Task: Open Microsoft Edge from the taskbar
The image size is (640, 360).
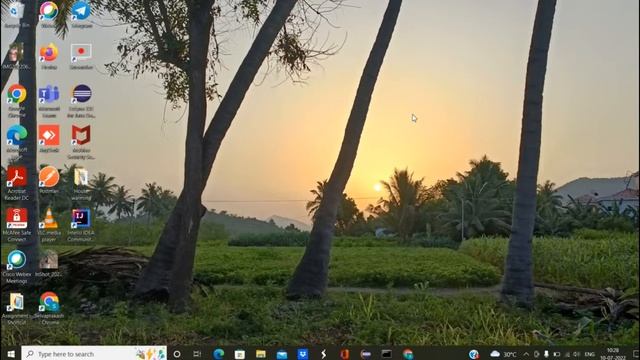Action: [x=218, y=354]
